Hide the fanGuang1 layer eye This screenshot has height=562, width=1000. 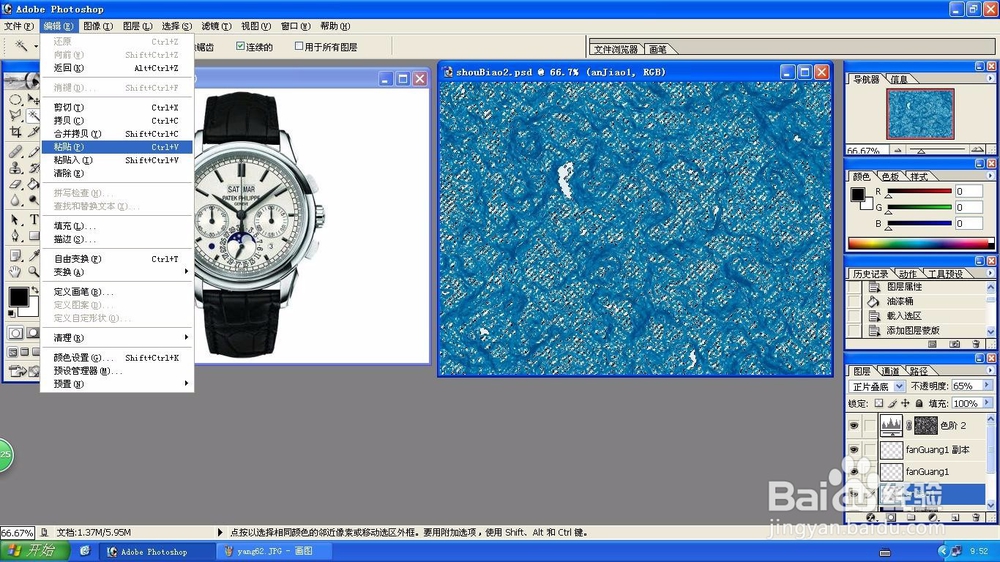[854, 471]
